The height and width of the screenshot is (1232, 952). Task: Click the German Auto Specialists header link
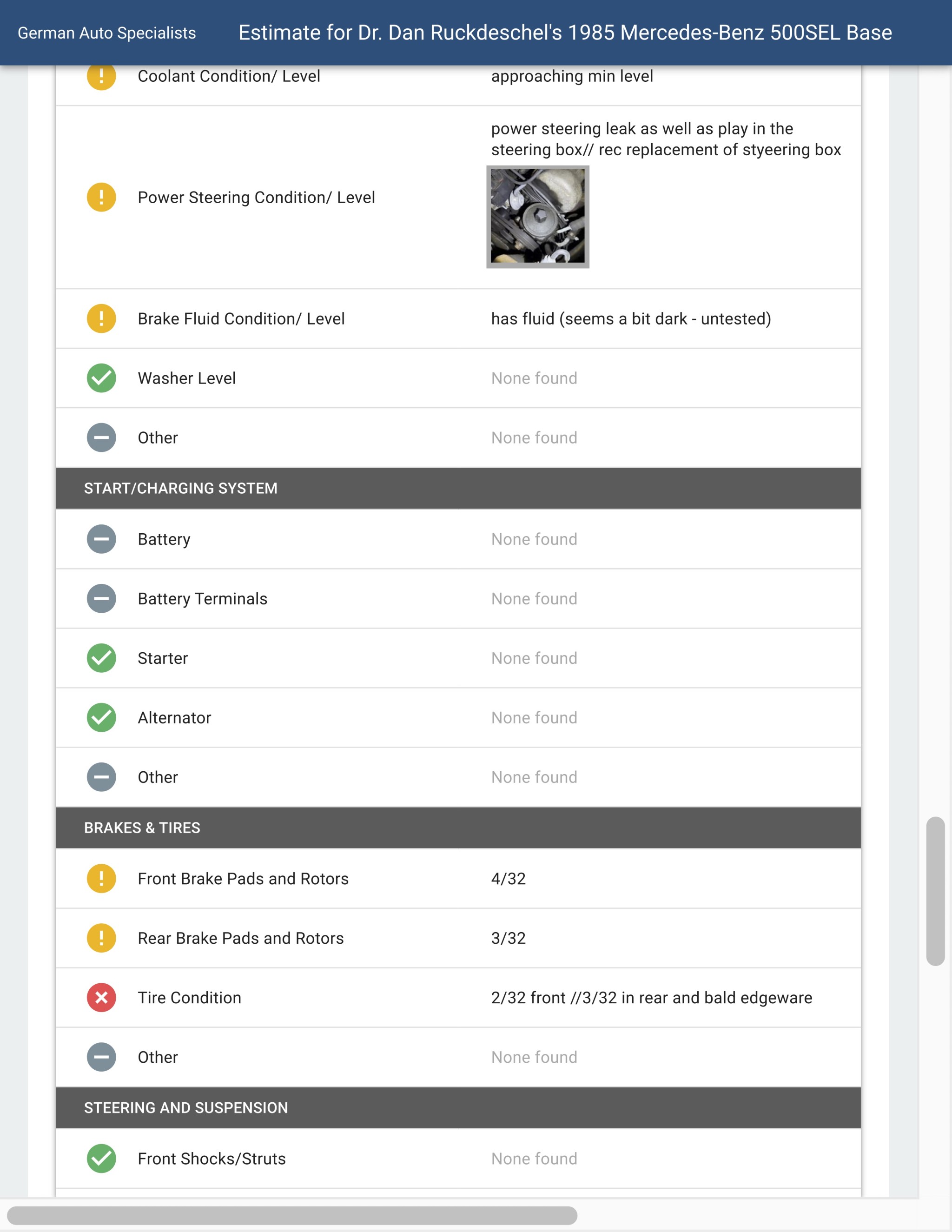point(106,33)
